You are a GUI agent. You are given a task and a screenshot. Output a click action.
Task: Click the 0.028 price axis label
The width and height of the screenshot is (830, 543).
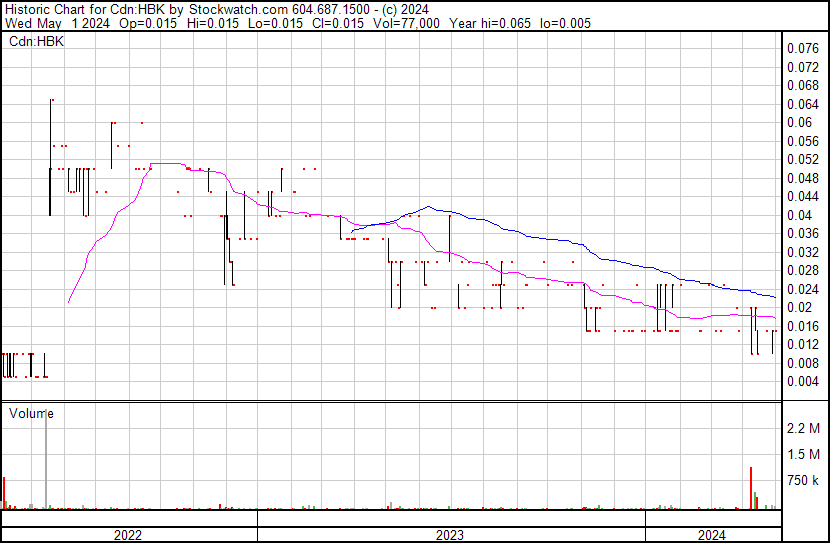803,270
